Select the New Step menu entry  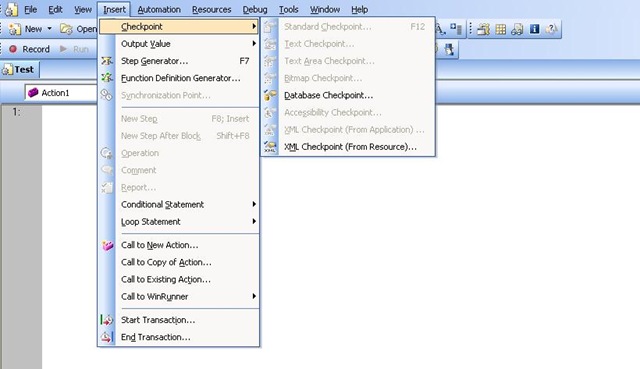[x=179, y=118]
